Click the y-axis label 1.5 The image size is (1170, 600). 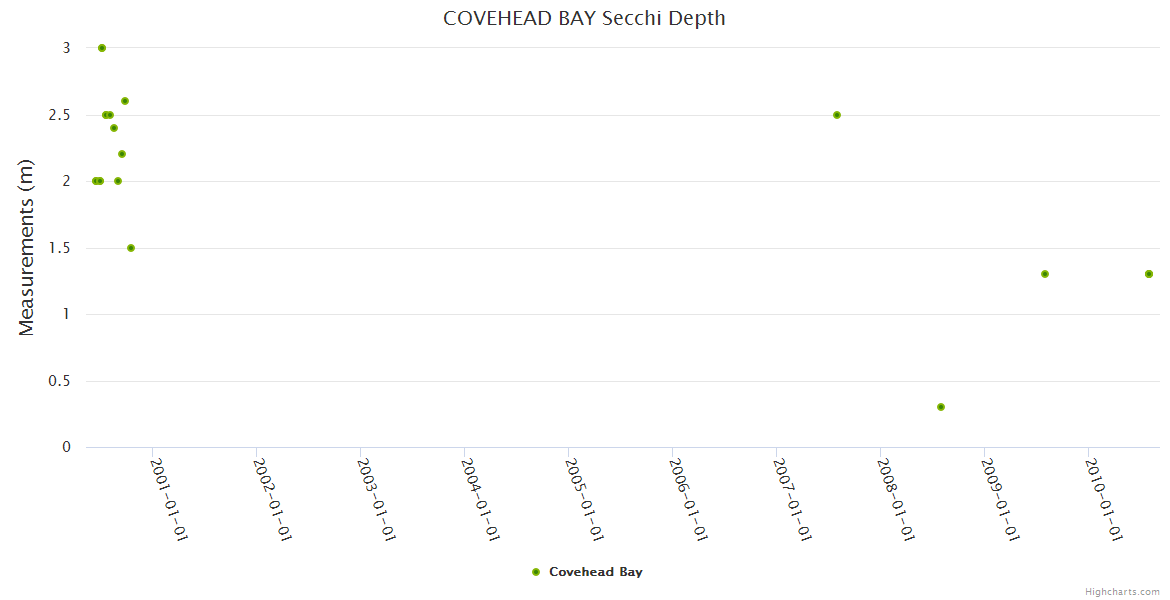click(x=60, y=248)
